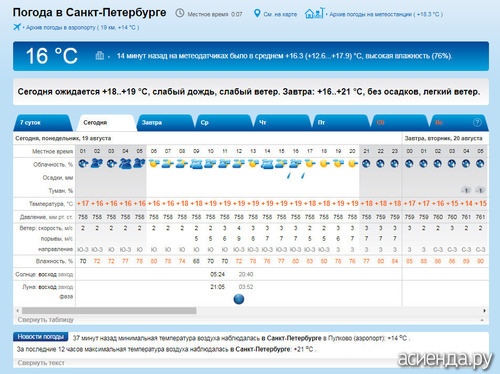Click the weather station house icon
This screenshot has width=500, height=374.
click(x=314, y=13)
